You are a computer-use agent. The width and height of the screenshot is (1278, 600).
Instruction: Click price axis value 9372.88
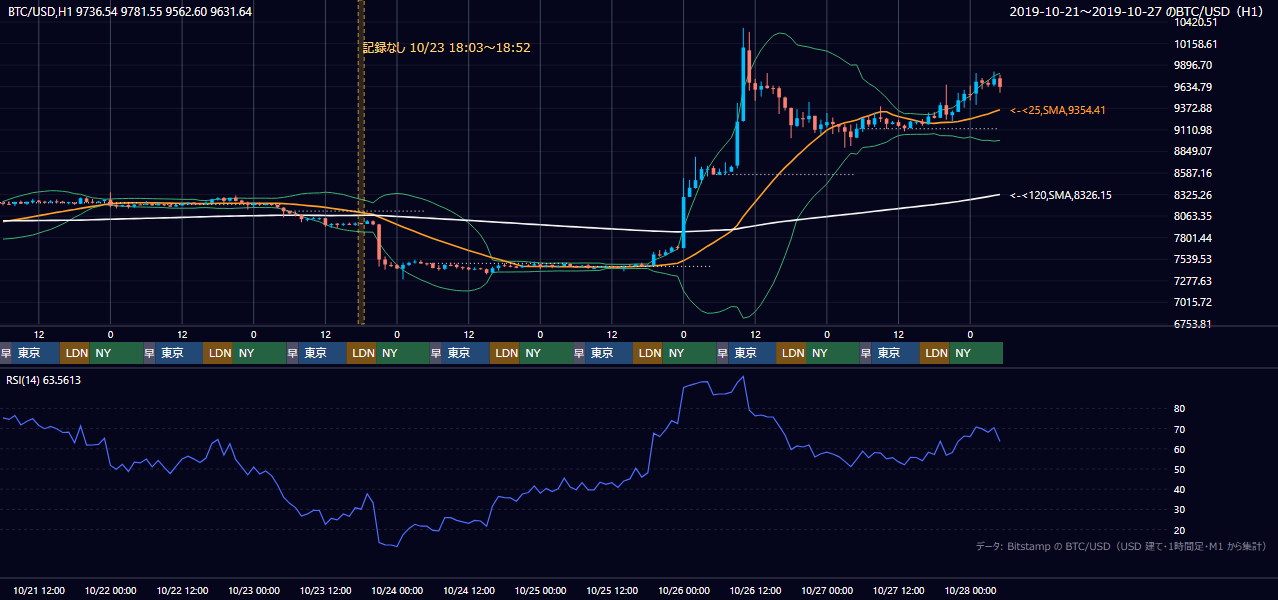1193,108
